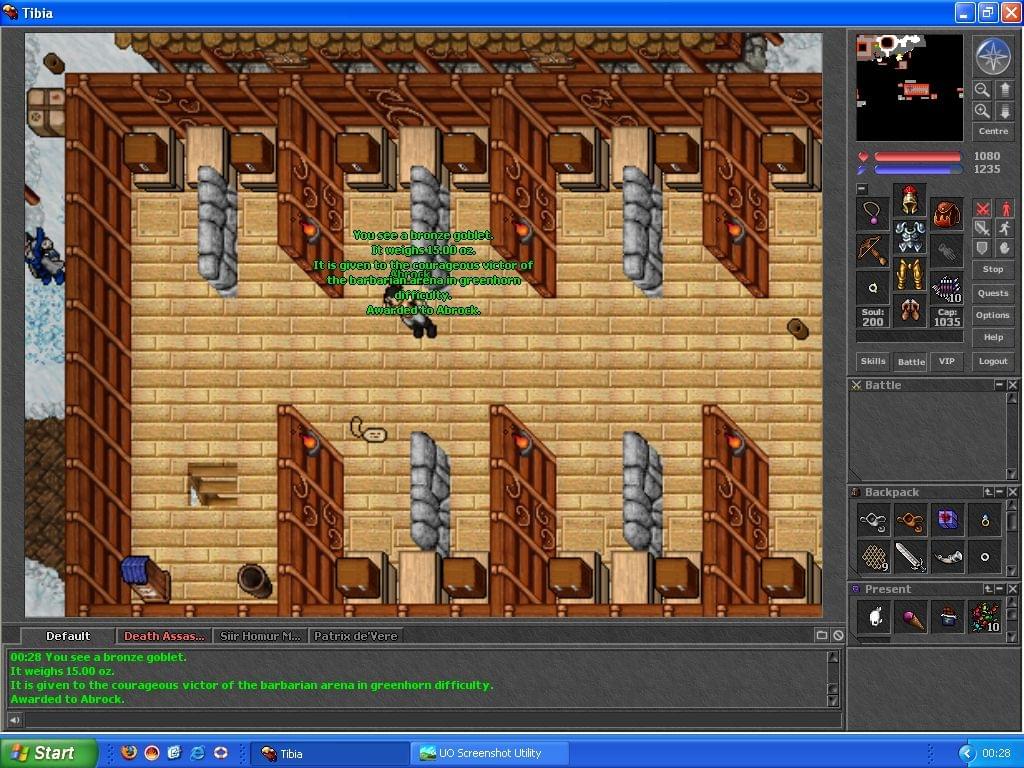Launch Firefox from quick launch
Screen dimensions: 1024x768
pyautogui.click(x=129, y=753)
